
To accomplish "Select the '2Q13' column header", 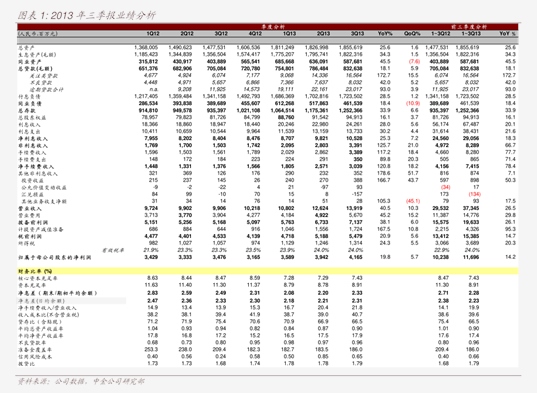I will pos(323,34).
